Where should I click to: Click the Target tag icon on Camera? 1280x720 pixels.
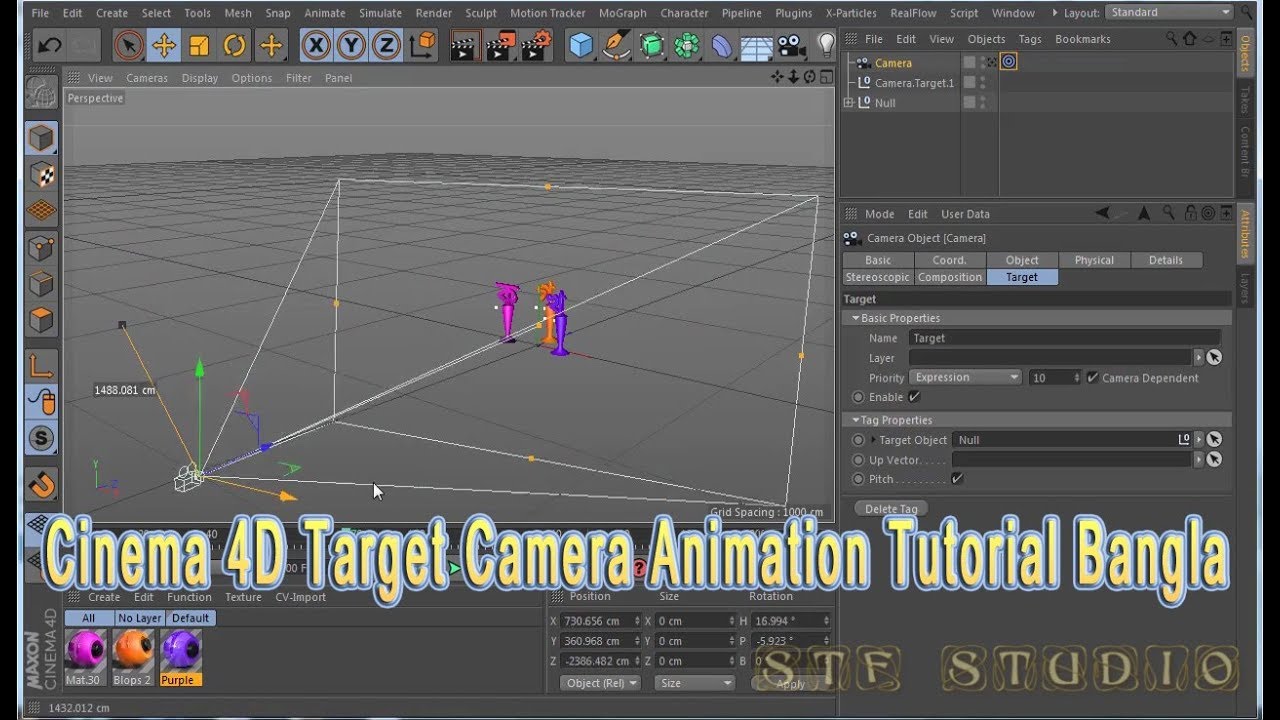(1008, 62)
